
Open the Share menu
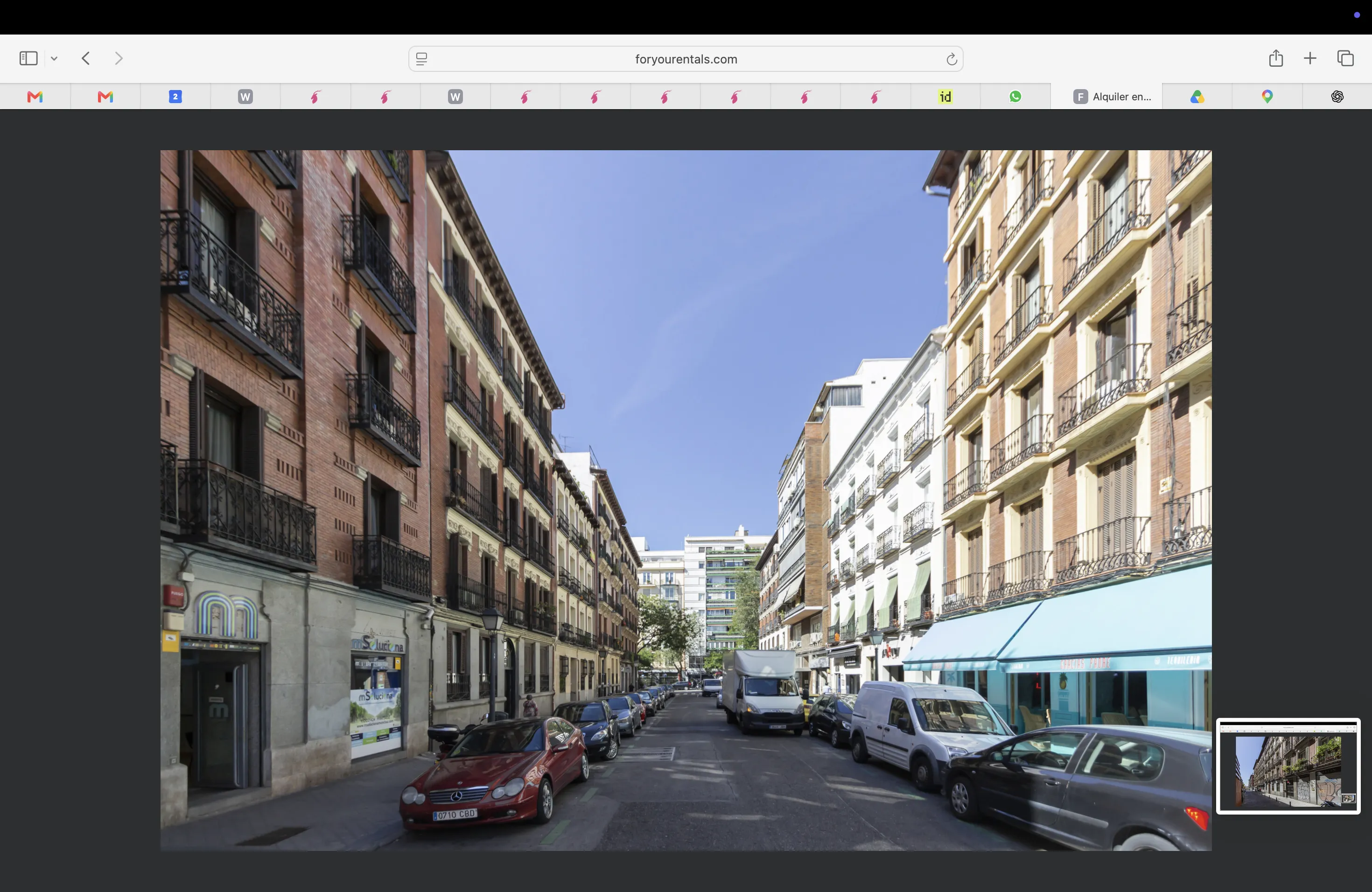[x=1276, y=58]
